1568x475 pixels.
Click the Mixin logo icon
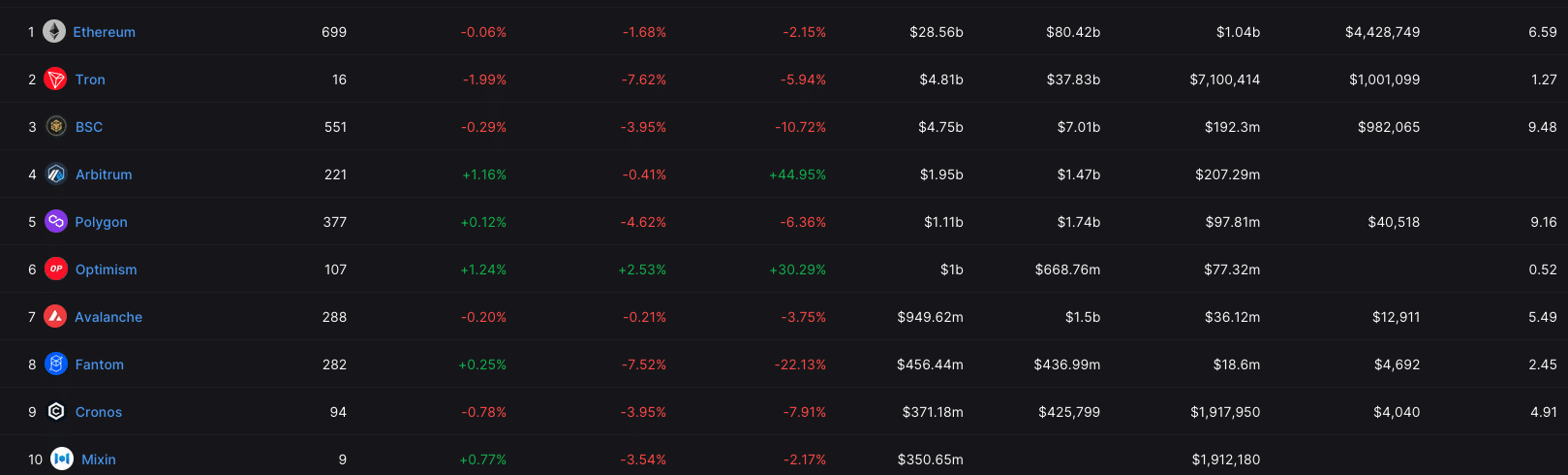pos(62,459)
